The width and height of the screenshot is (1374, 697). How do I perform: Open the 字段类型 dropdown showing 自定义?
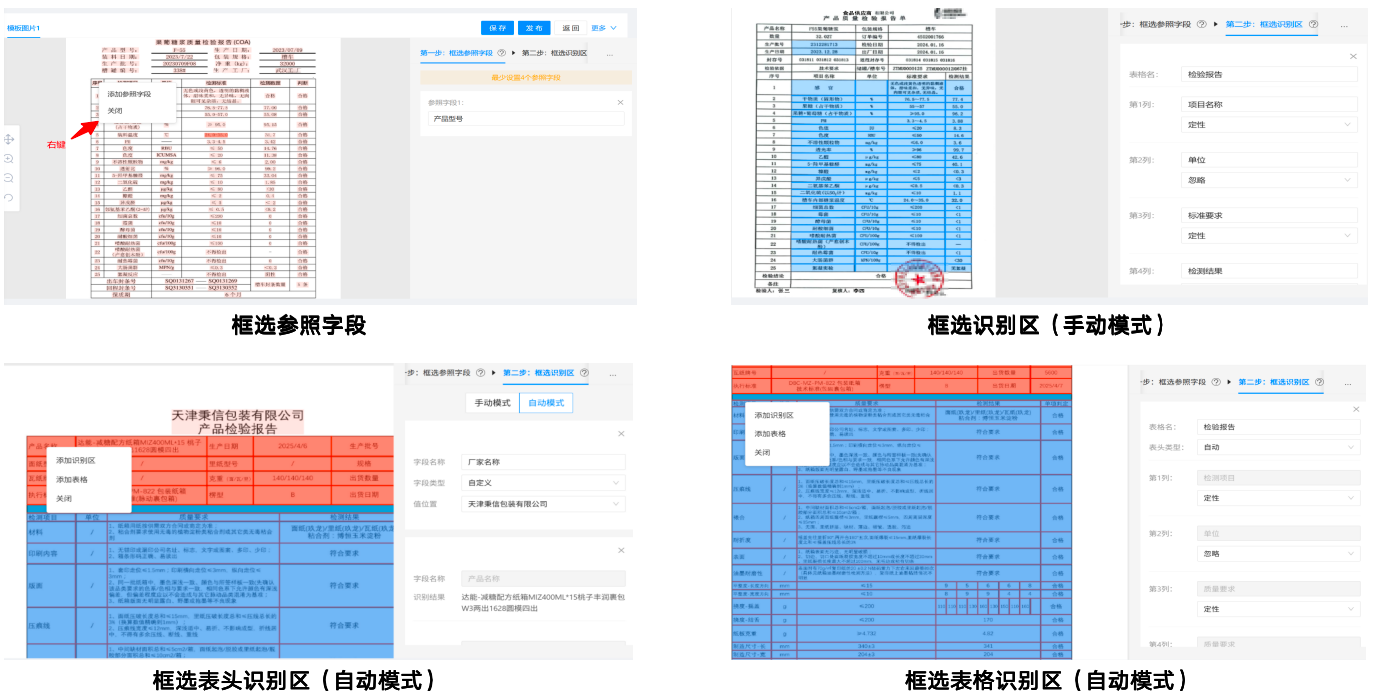545,482
